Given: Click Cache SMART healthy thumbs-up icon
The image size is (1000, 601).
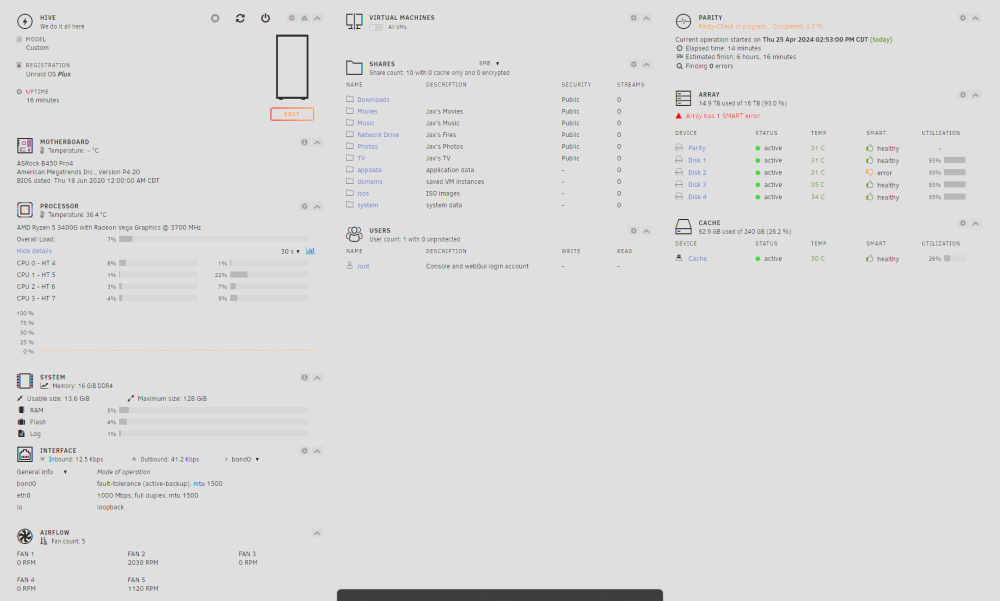Looking at the screenshot, I should click(x=869, y=258).
